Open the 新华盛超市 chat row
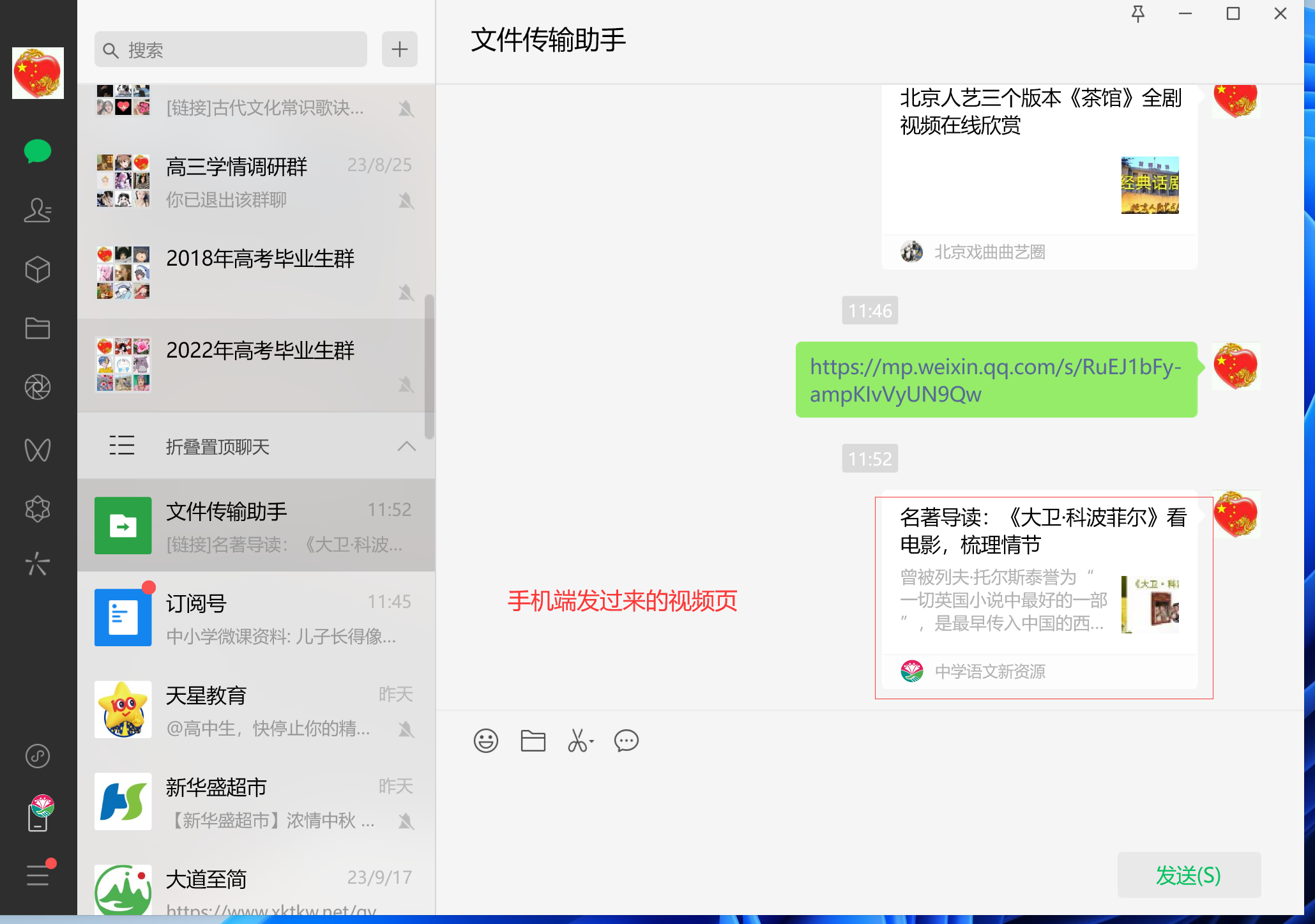 (256, 801)
